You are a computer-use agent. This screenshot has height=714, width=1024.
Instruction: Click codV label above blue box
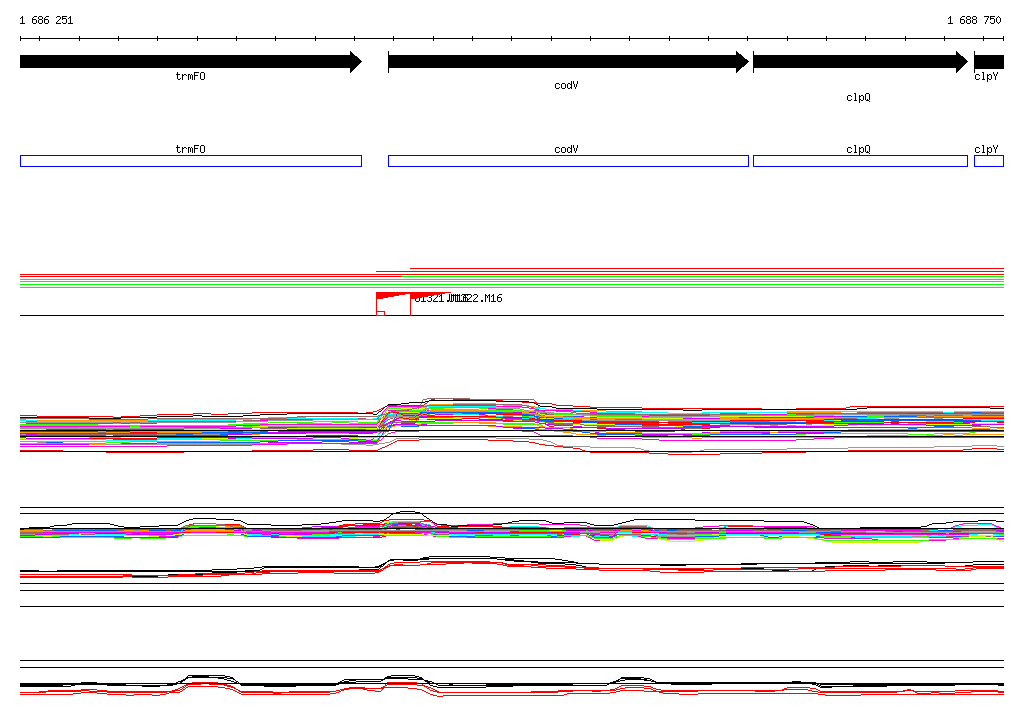coord(566,149)
